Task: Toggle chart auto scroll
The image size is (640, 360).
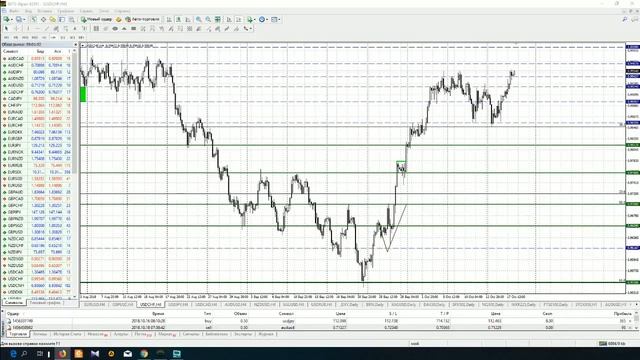Action: pyautogui.click(x=229, y=19)
